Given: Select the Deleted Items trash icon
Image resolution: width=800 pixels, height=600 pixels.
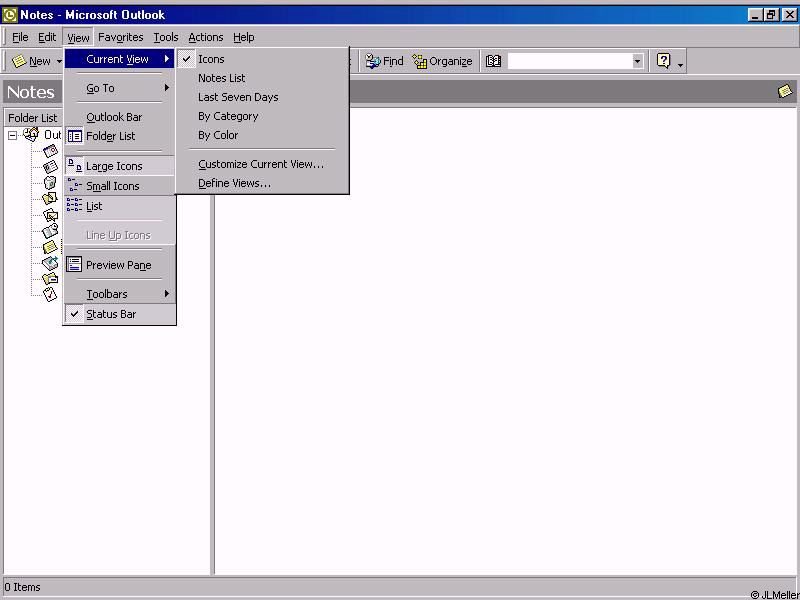Looking at the screenshot, I should pyautogui.click(x=50, y=182).
